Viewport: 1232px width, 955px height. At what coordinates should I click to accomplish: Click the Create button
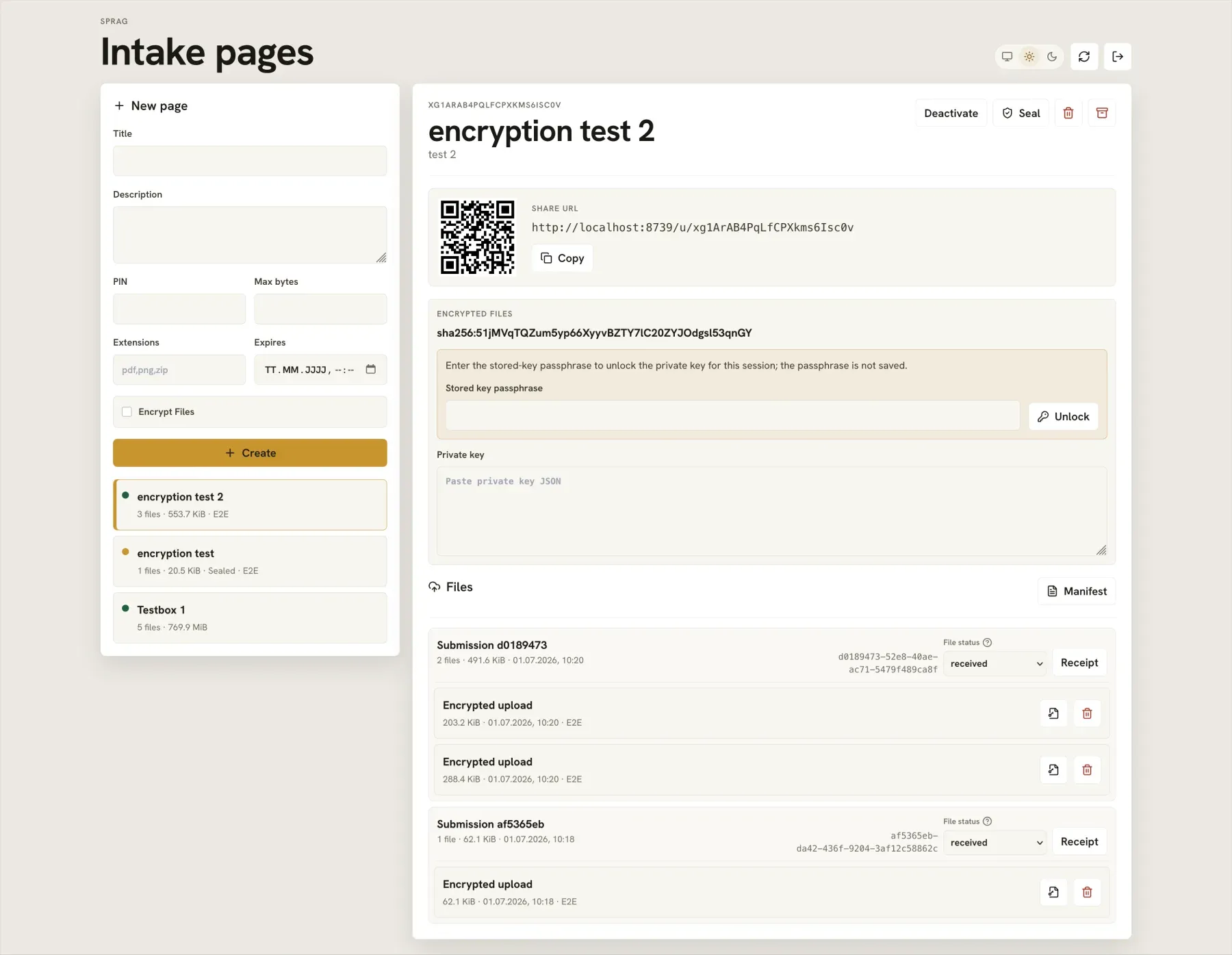coord(250,453)
